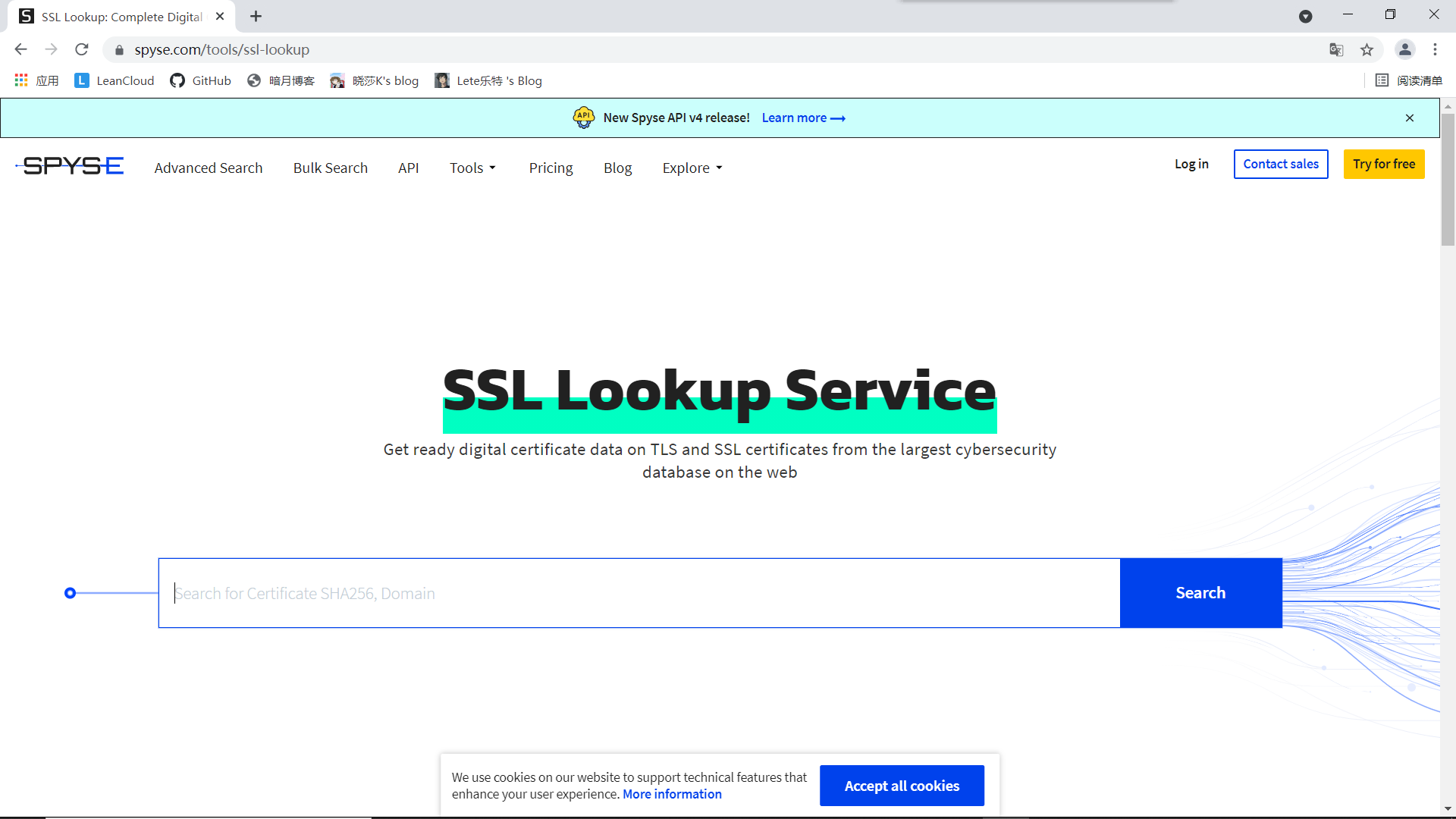Select the SSL Lookup browser tab
The width and height of the screenshot is (1456, 819).
[x=121, y=17]
